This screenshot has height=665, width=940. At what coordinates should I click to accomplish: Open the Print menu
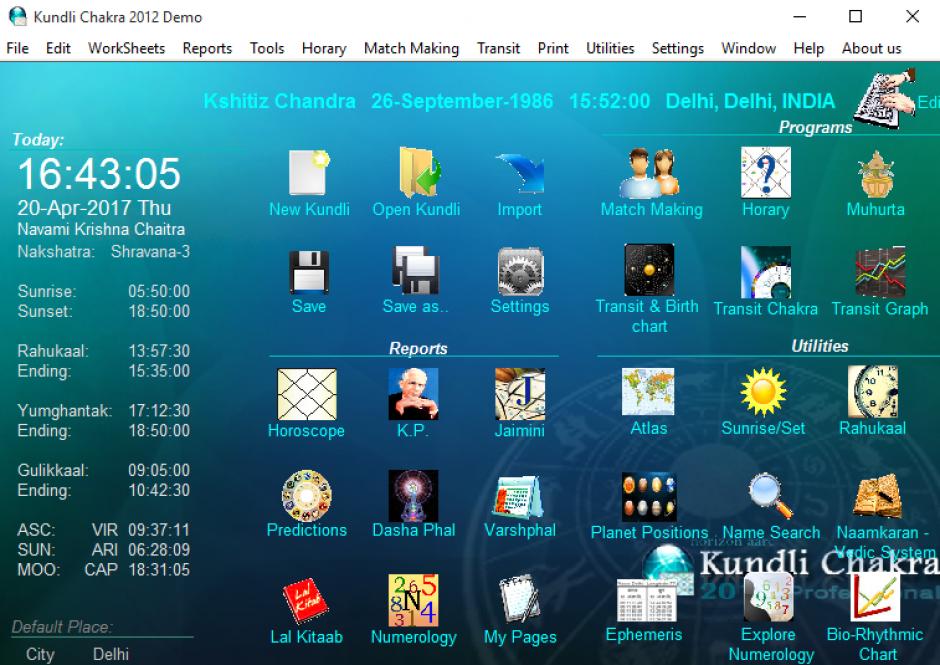tap(553, 48)
